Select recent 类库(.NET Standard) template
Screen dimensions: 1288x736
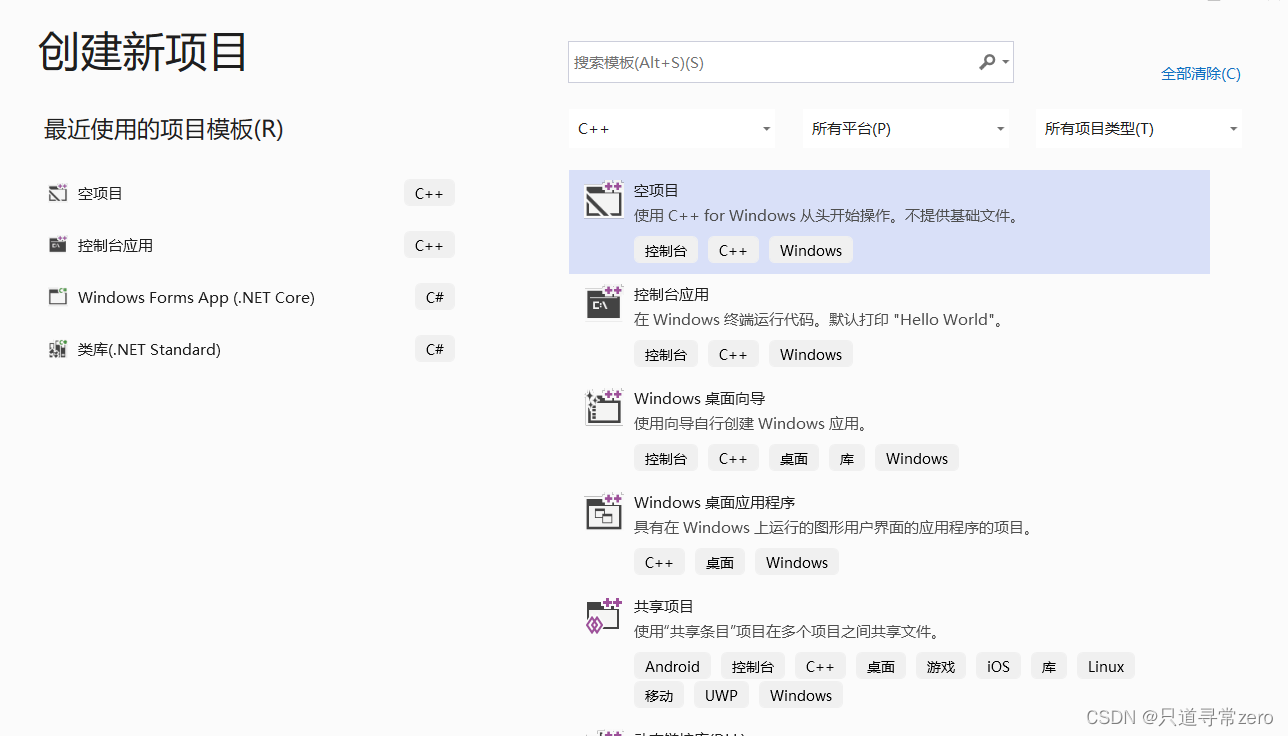tap(149, 349)
